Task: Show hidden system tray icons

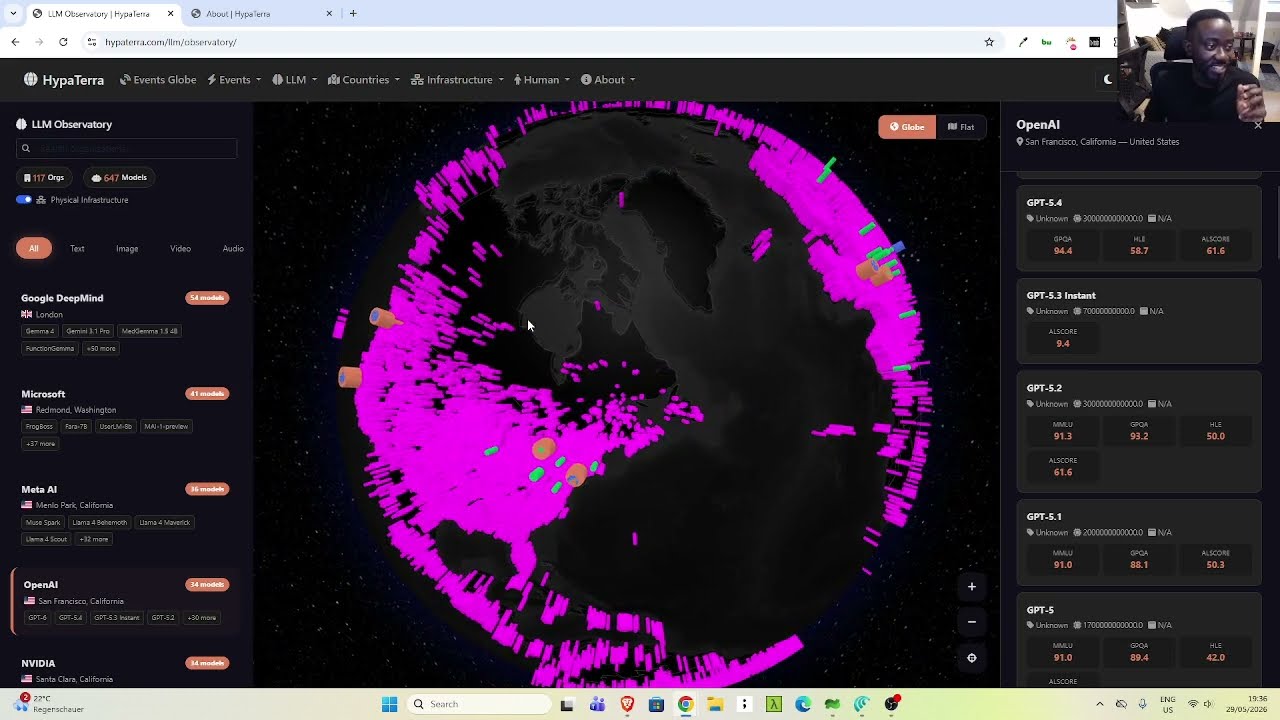Action: coord(1099,704)
